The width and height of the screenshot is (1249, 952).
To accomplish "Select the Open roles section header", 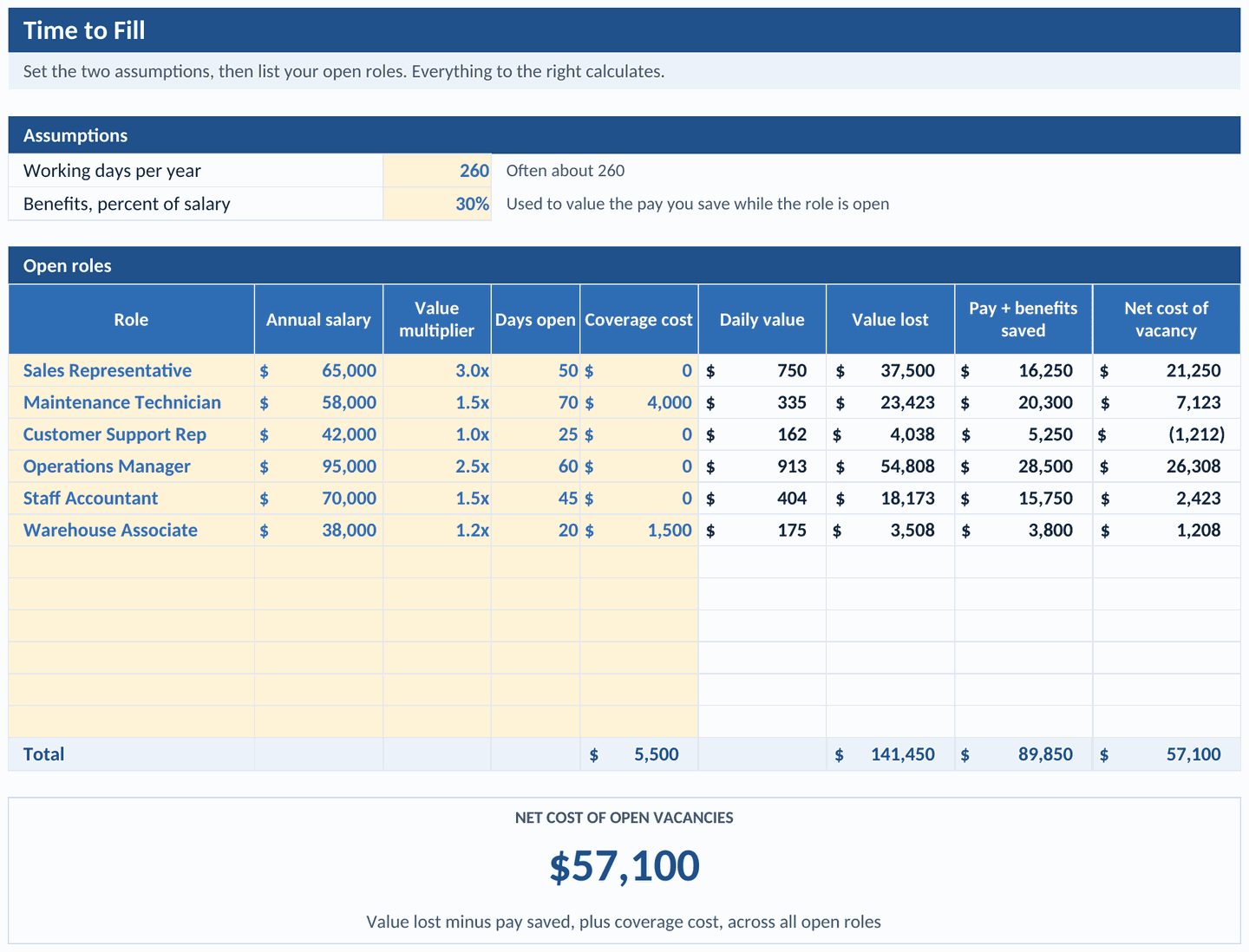I will click(x=624, y=265).
